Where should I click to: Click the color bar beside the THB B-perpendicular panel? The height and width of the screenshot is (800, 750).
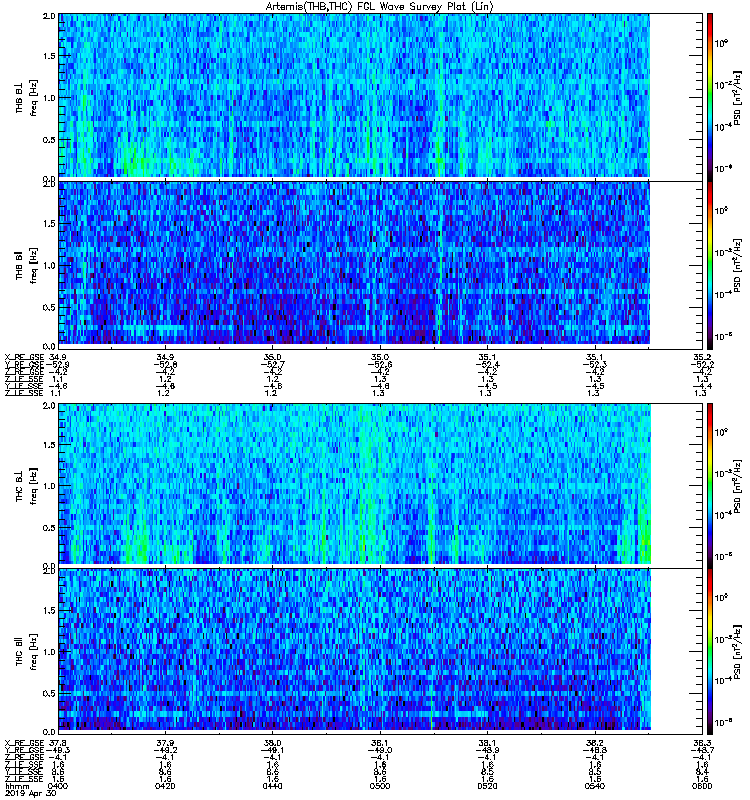710,97
